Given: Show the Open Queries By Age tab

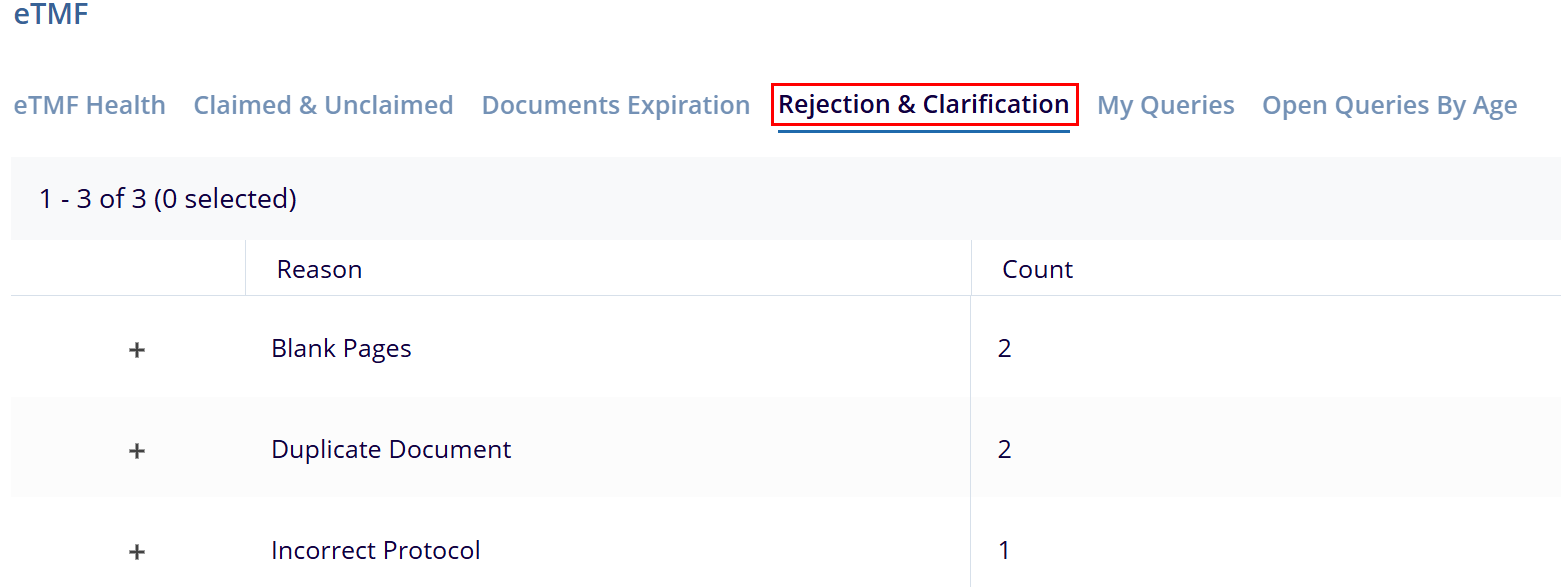Looking at the screenshot, I should (1389, 105).
